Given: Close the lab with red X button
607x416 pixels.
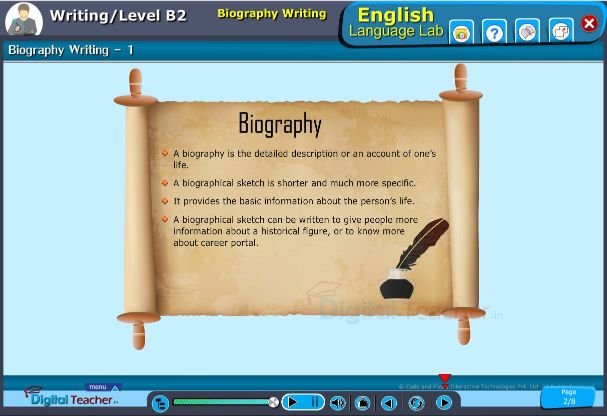Looking at the screenshot, I should pyautogui.click(x=589, y=23).
